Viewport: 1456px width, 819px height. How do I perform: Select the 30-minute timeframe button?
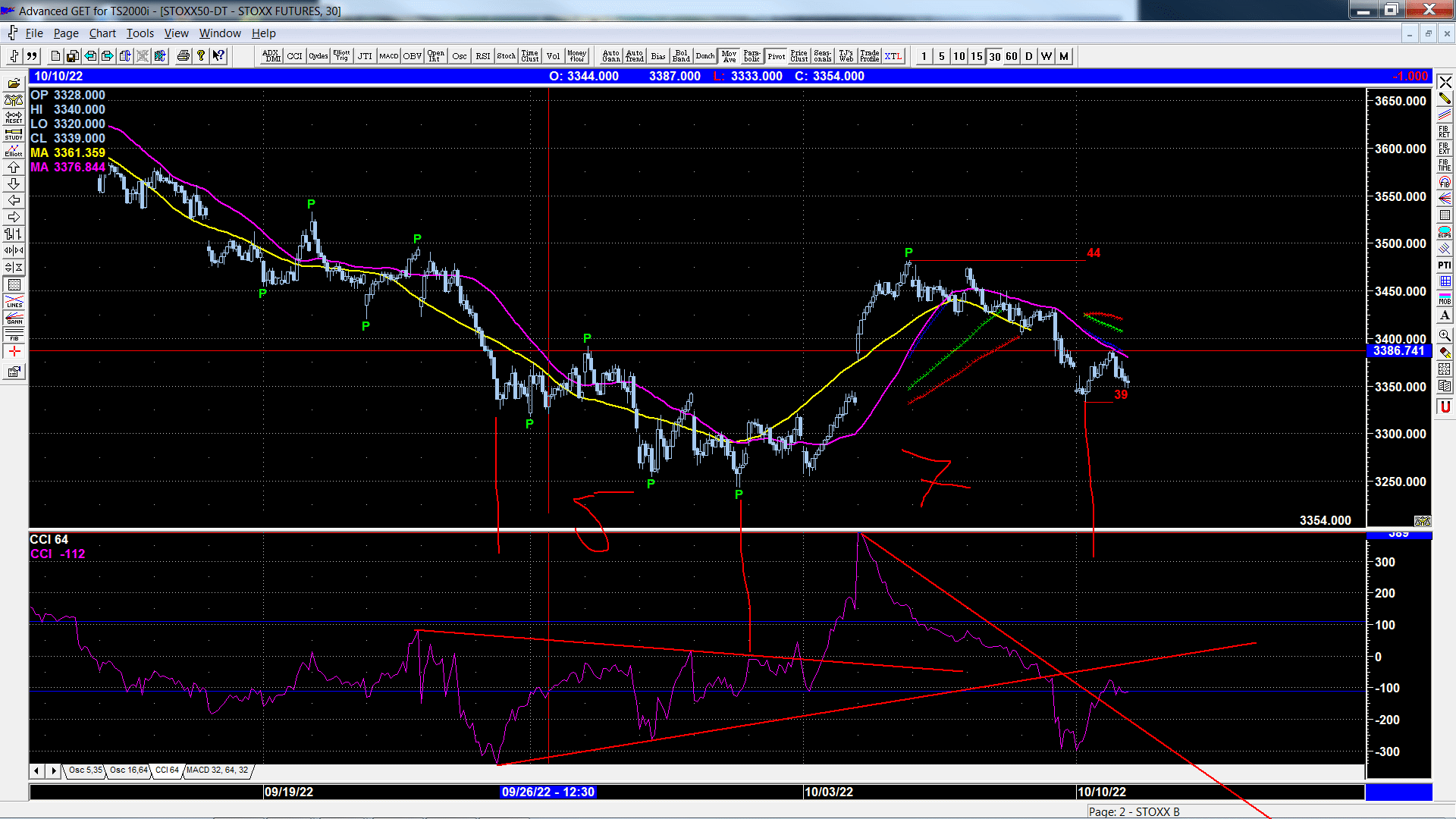click(x=994, y=56)
